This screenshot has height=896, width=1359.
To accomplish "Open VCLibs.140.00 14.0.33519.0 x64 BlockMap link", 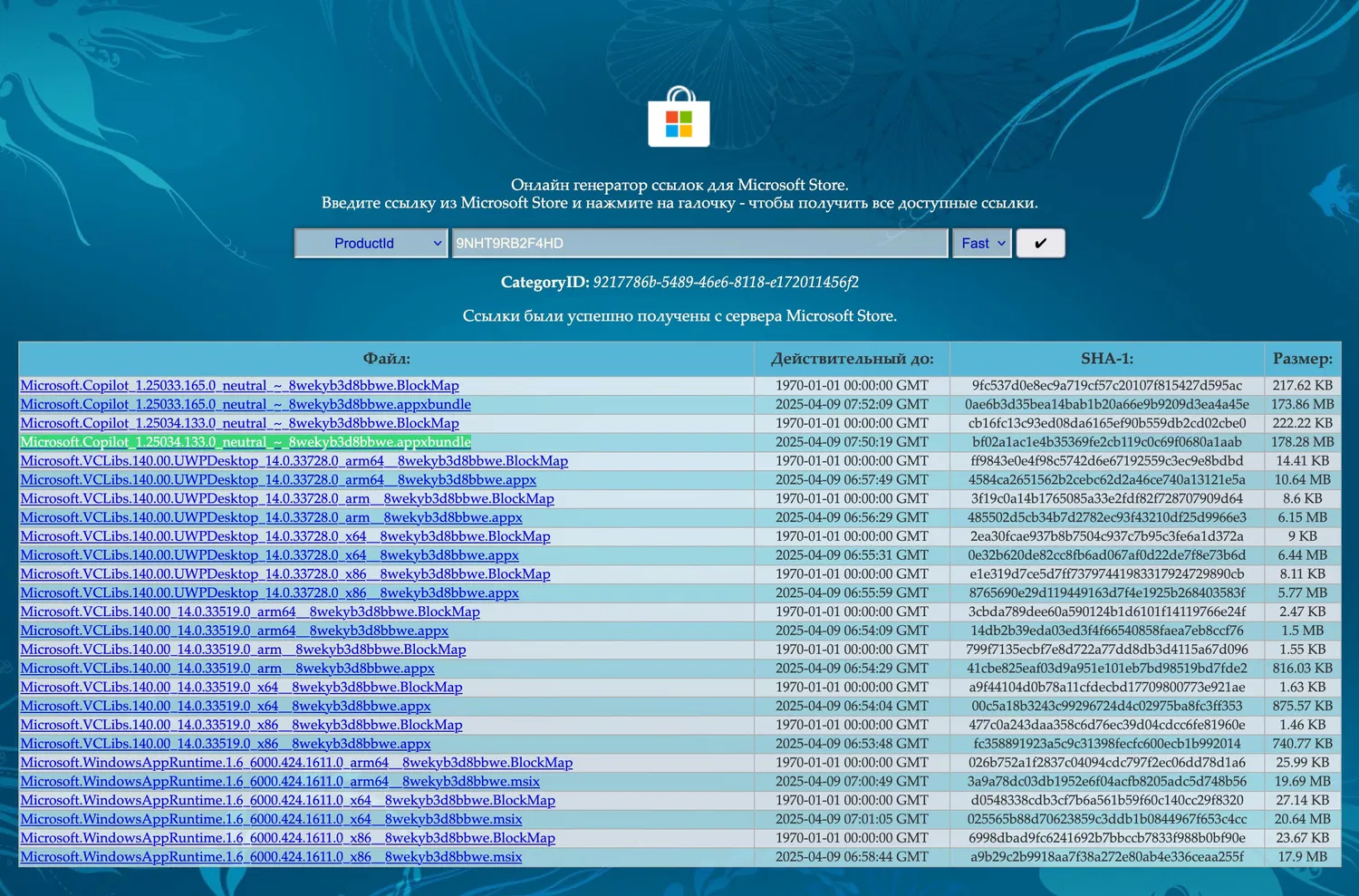I will tap(242, 688).
